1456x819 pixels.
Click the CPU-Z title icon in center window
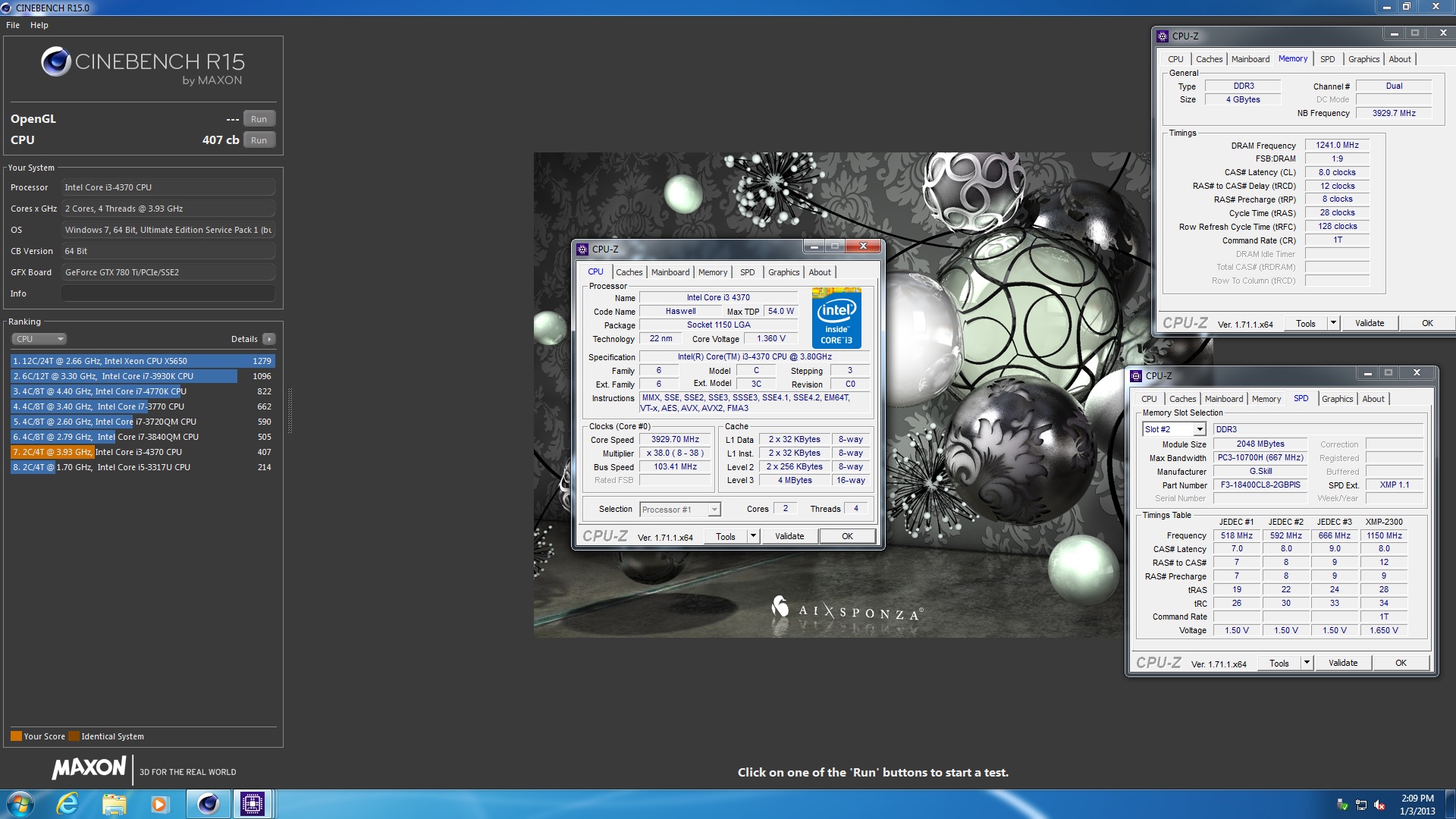582,249
